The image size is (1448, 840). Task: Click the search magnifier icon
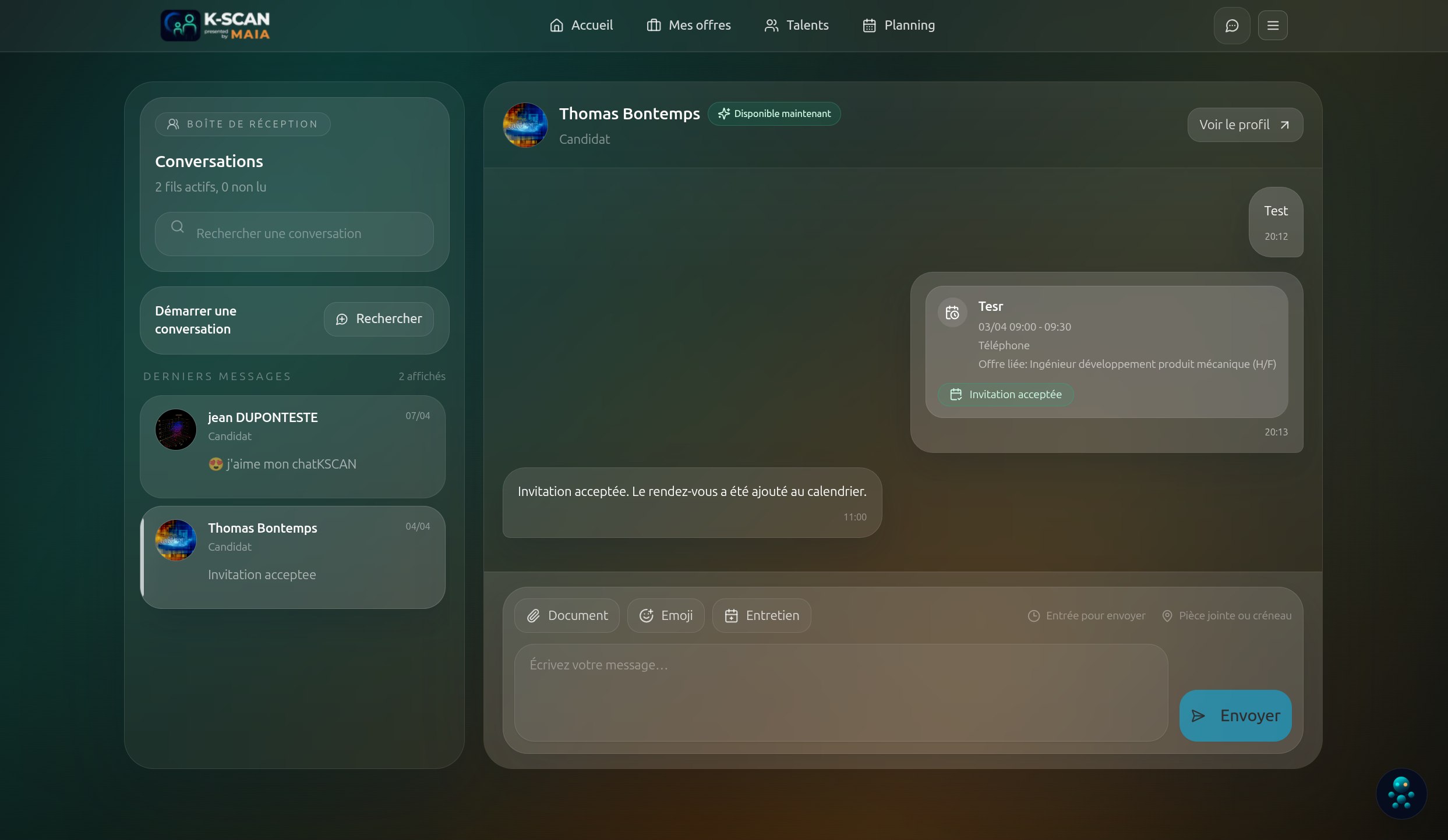click(x=178, y=227)
